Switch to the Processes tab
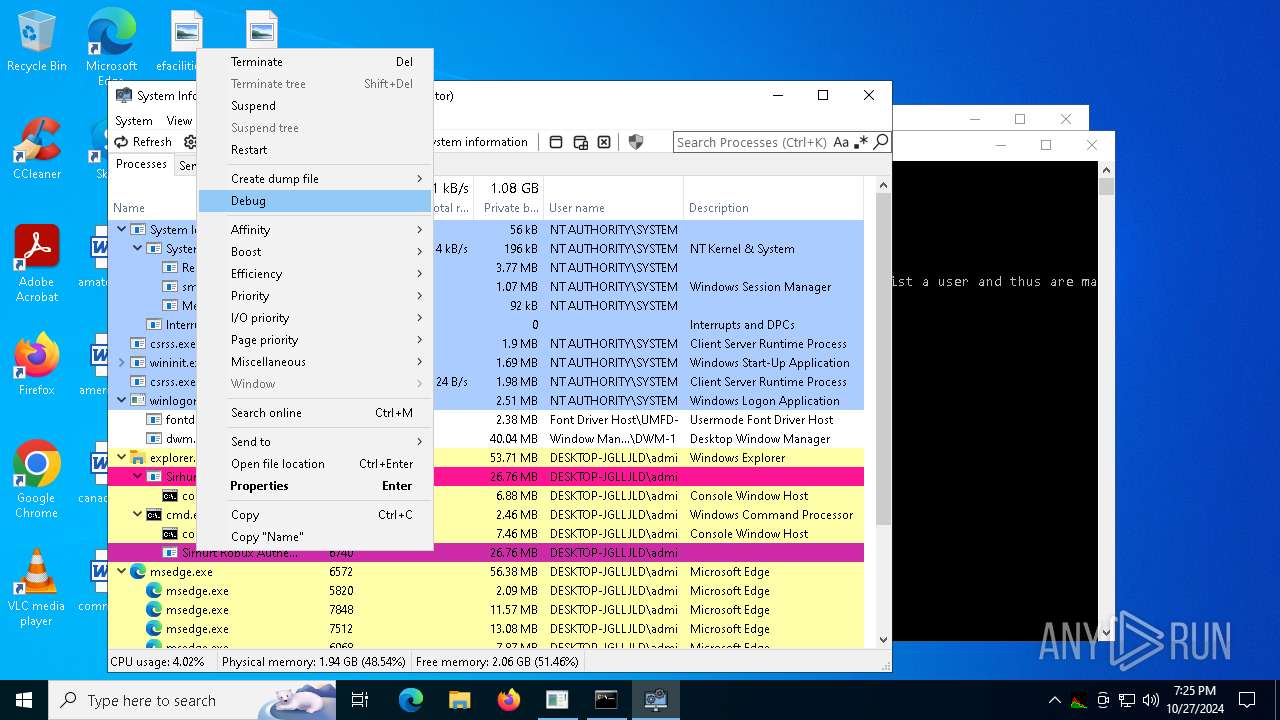This screenshot has height=720, width=1280. pyautogui.click(x=141, y=164)
